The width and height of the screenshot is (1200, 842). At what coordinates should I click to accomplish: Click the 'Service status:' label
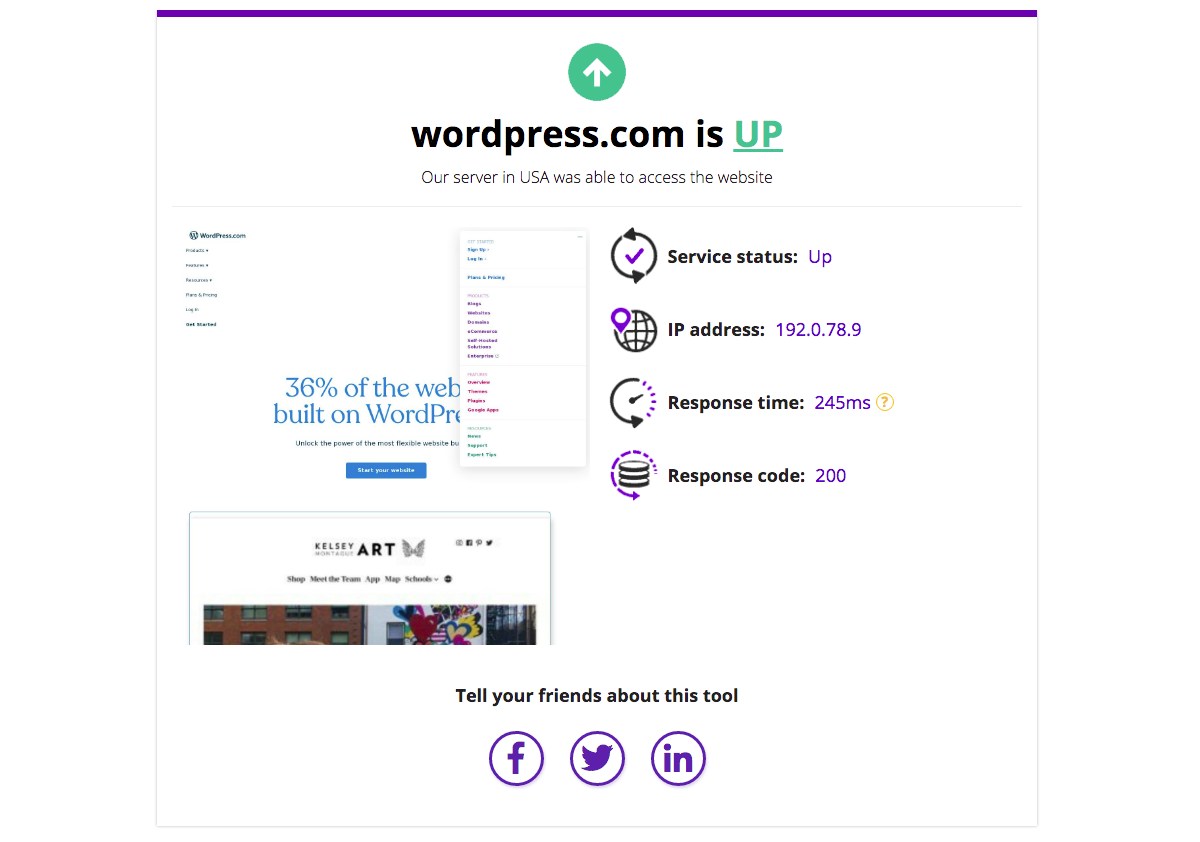pyautogui.click(x=733, y=257)
